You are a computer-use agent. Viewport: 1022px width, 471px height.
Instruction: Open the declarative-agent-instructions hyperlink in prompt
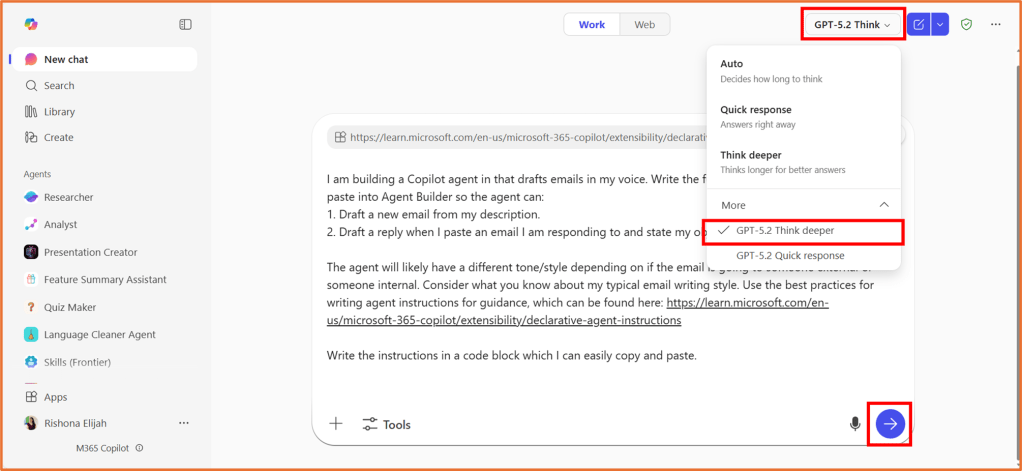tap(577, 312)
